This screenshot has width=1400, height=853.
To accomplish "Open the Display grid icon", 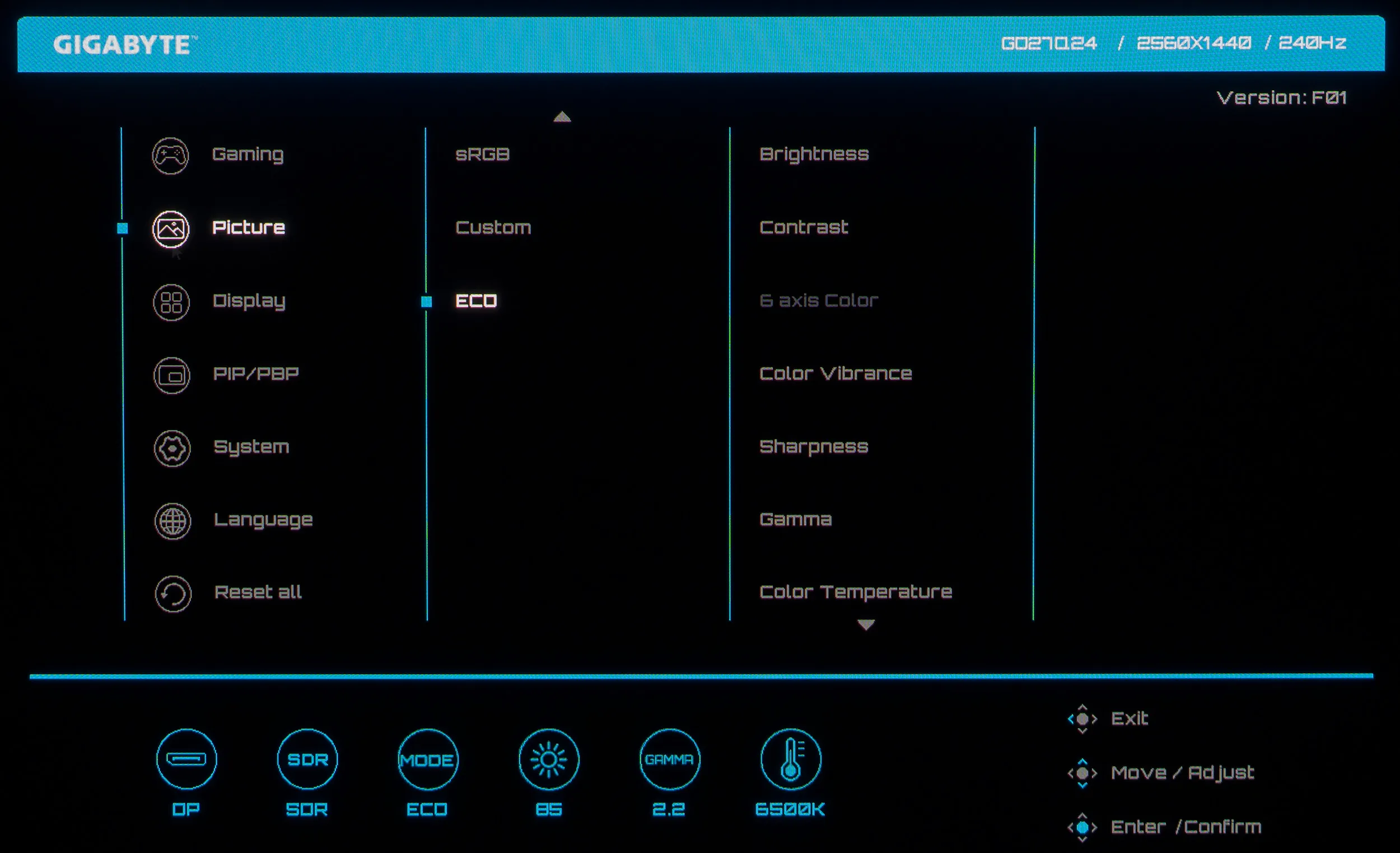I will tap(171, 302).
